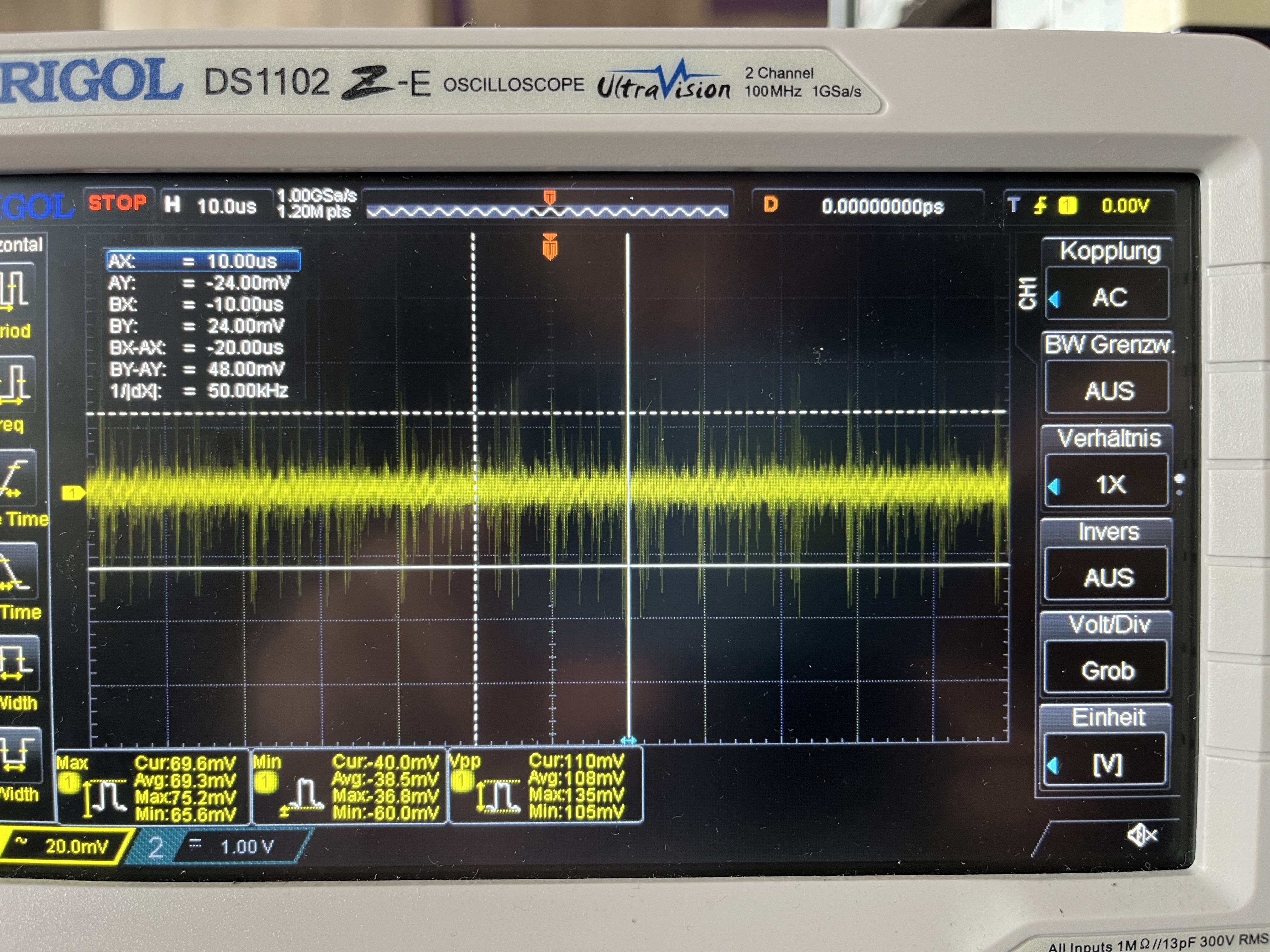1270x952 pixels.
Task: Click the STOP run status button
Action: (118, 203)
